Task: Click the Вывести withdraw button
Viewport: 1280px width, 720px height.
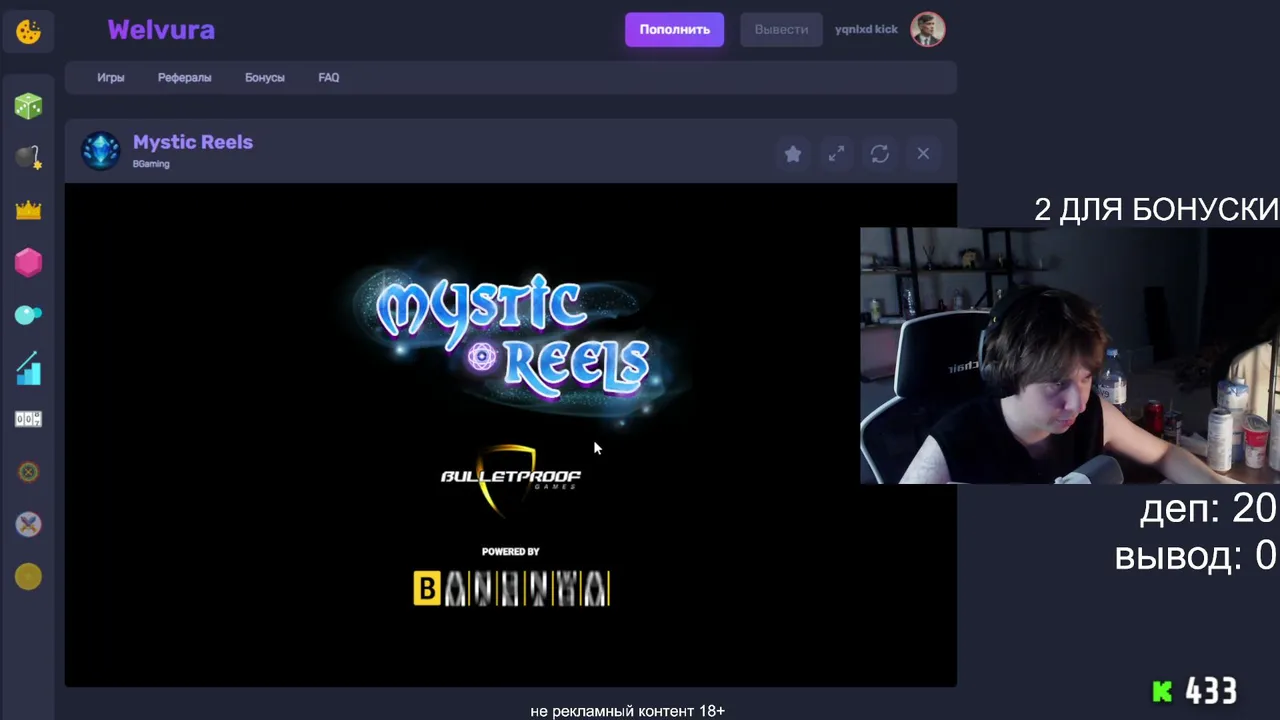Action: click(781, 29)
